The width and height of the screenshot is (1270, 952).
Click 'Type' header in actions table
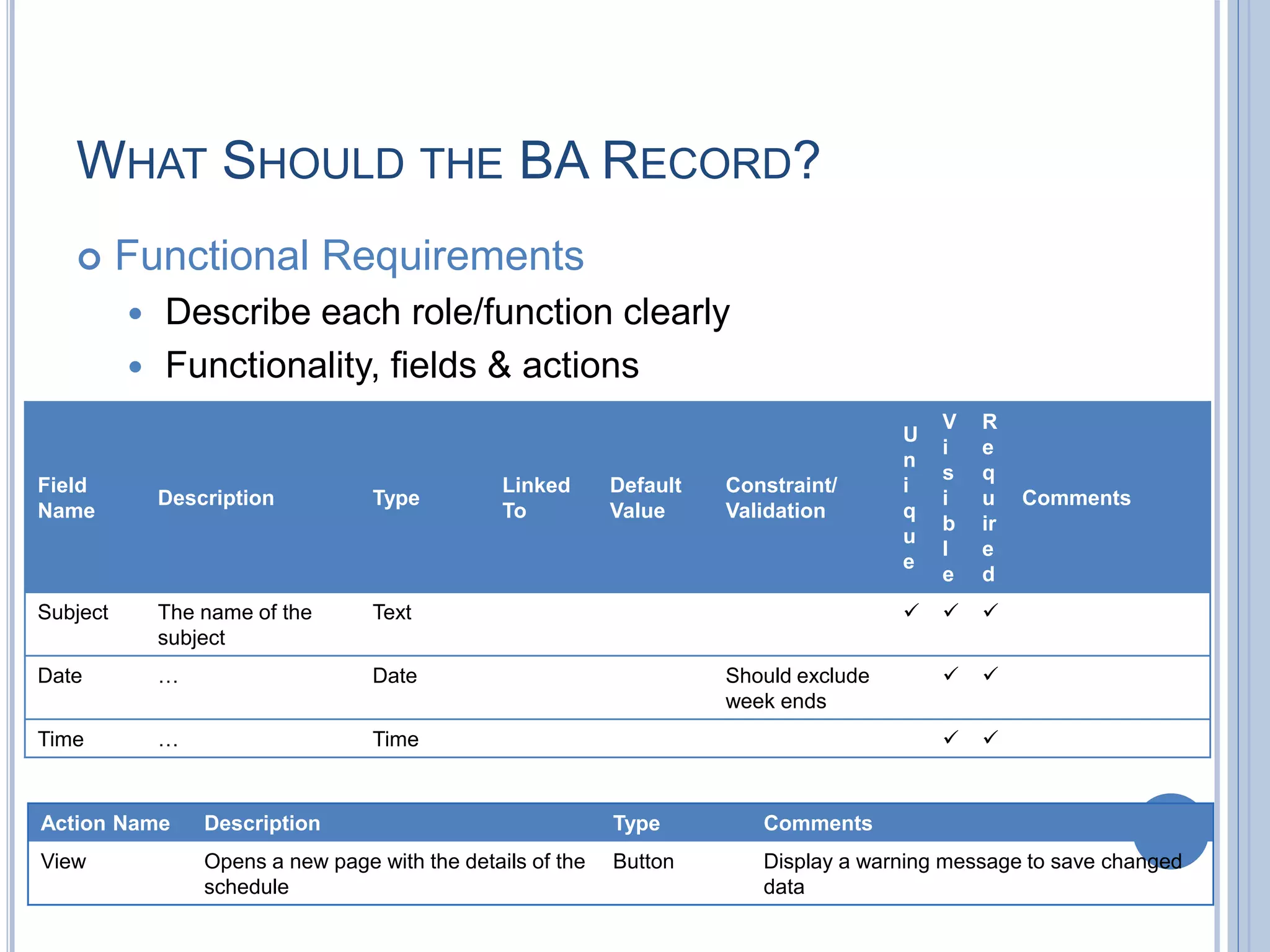636,823
